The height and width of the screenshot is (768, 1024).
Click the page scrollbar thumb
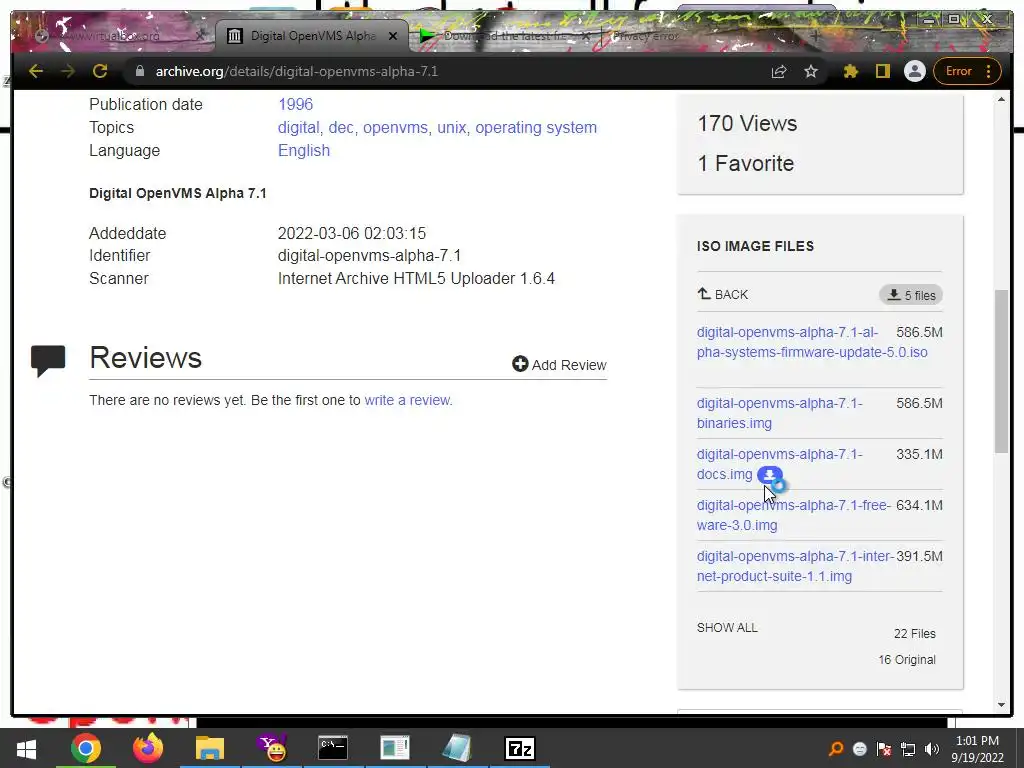point(1001,371)
